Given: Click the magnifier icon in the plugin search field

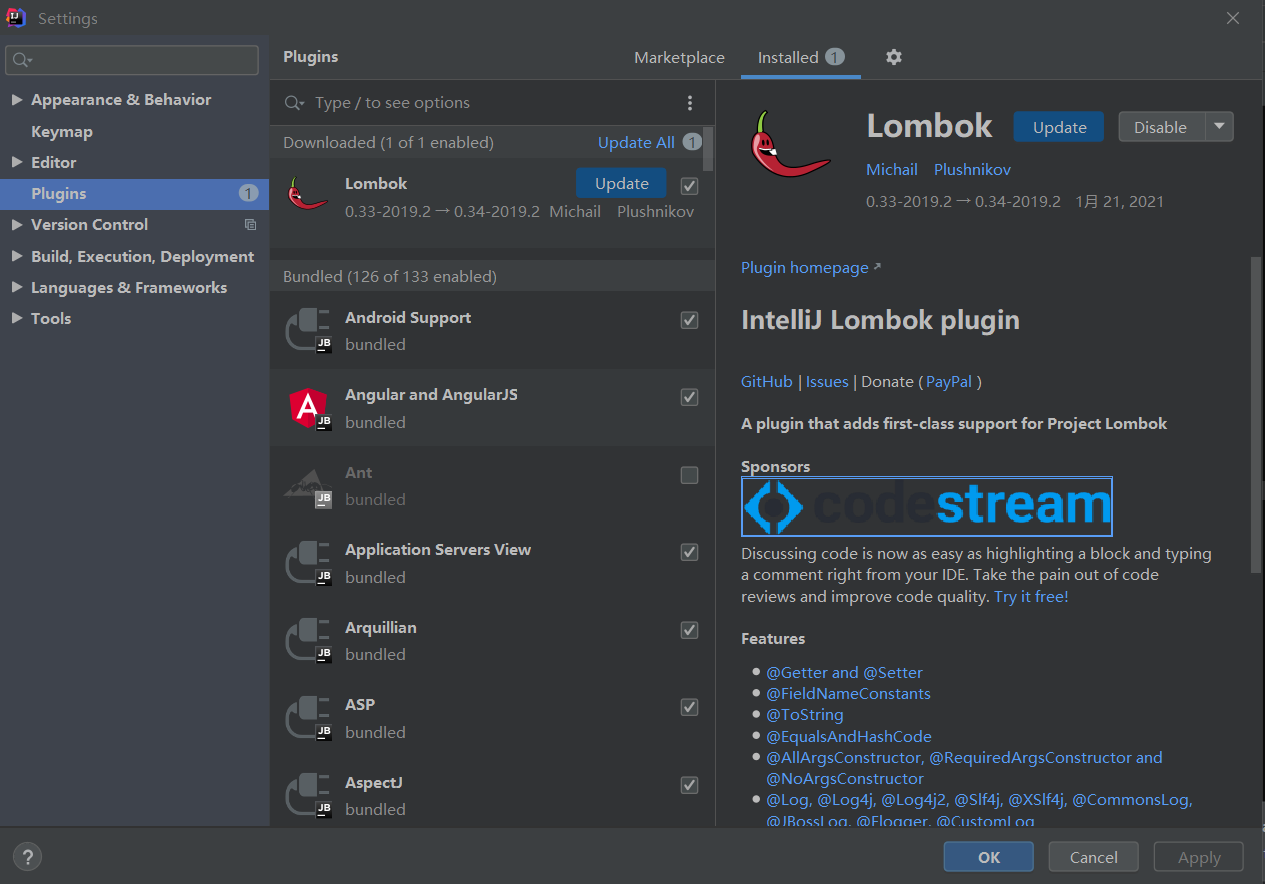Looking at the screenshot, I should [x=294, y=103].
